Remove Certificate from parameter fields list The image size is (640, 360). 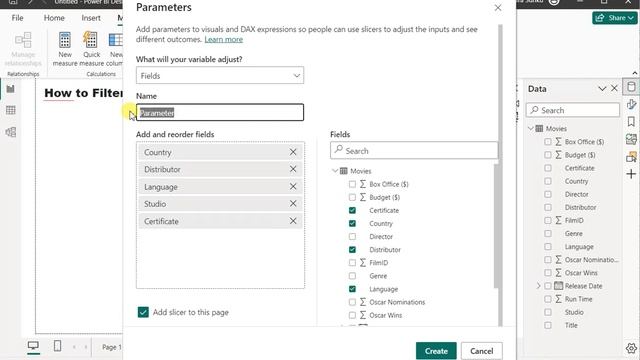293,221
